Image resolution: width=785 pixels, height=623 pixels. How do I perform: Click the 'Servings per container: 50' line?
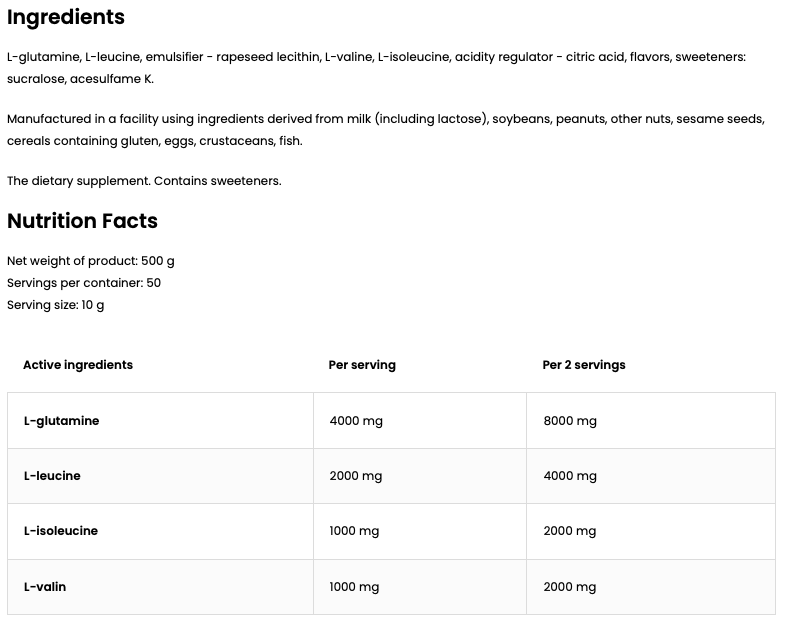[84, 283]
